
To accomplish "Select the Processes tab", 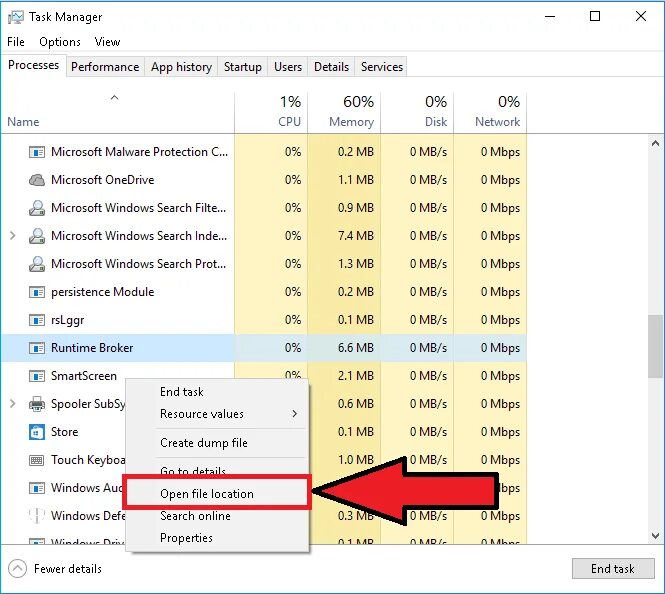I will pos(34,65).
